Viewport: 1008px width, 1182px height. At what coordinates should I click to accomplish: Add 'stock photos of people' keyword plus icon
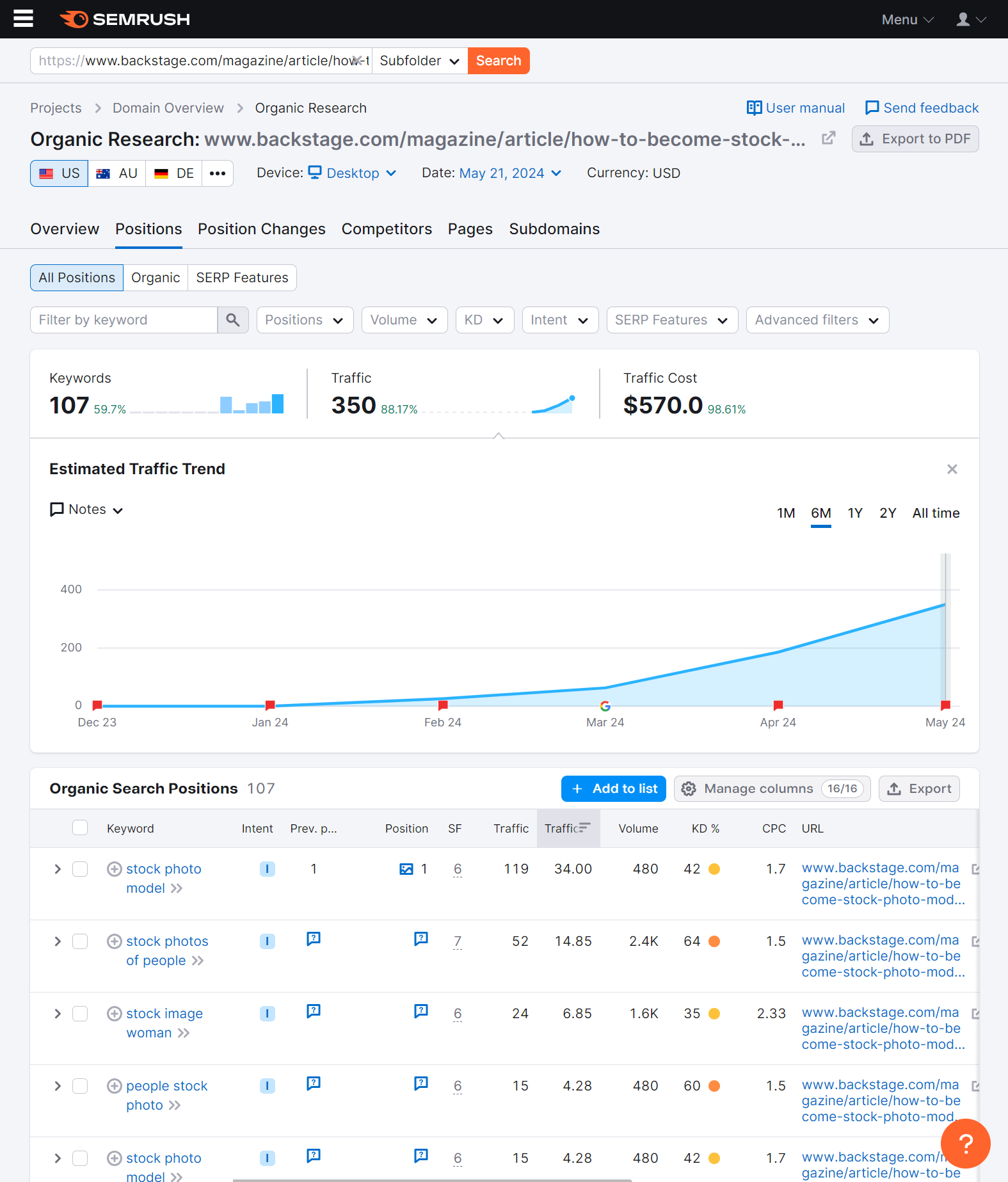pos(115,941)
